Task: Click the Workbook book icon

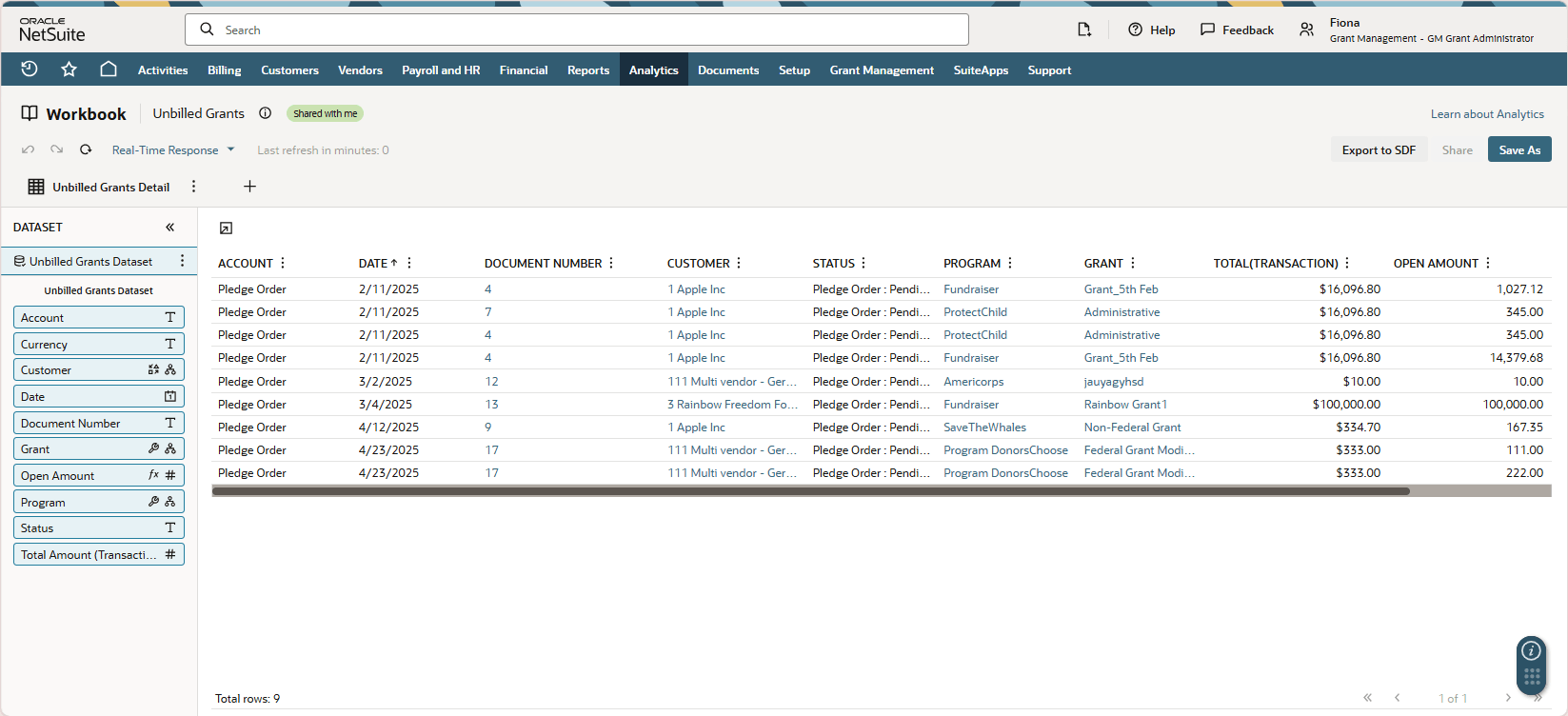Action: coord(30,113)
